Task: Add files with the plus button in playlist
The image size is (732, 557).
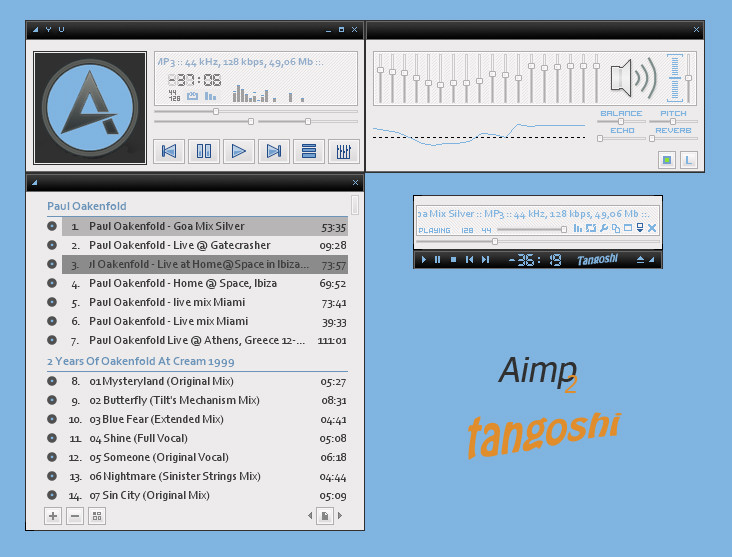Action: click(x=53, y=516)
